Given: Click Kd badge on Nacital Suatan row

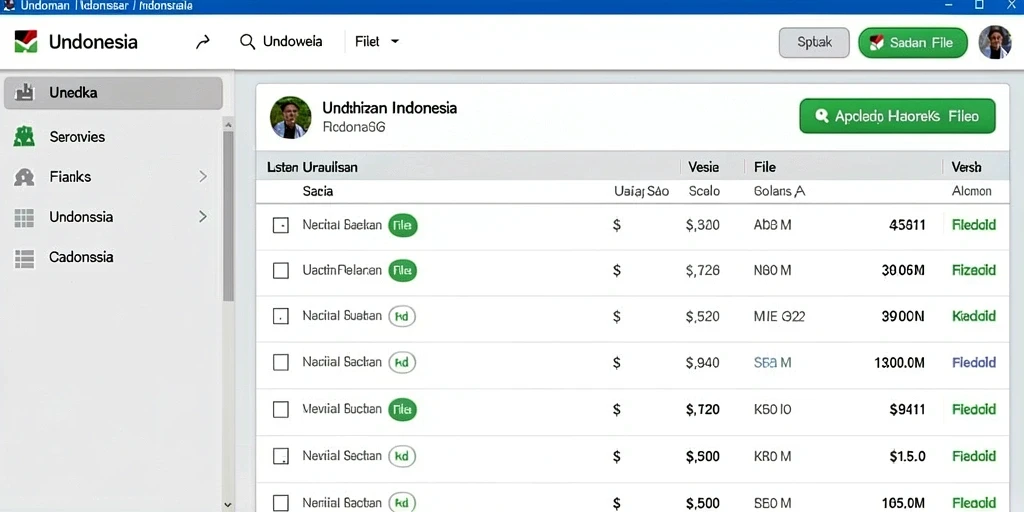Looking at the screenshot, I should point(402,317).
